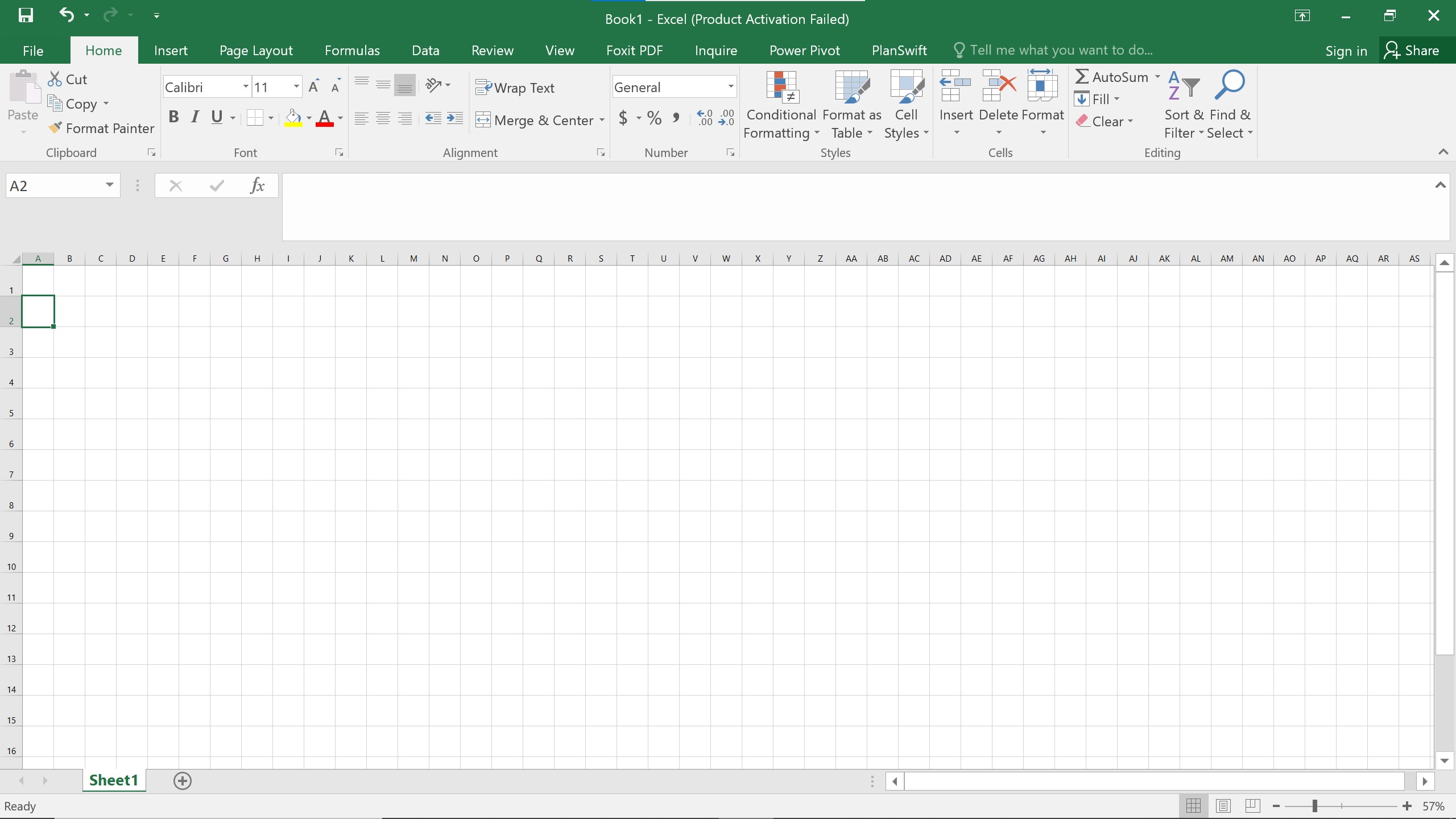Switch to the Formulas tab
Screen dimensions: 1456x819
pyautogui.click(x=353, y=50)
